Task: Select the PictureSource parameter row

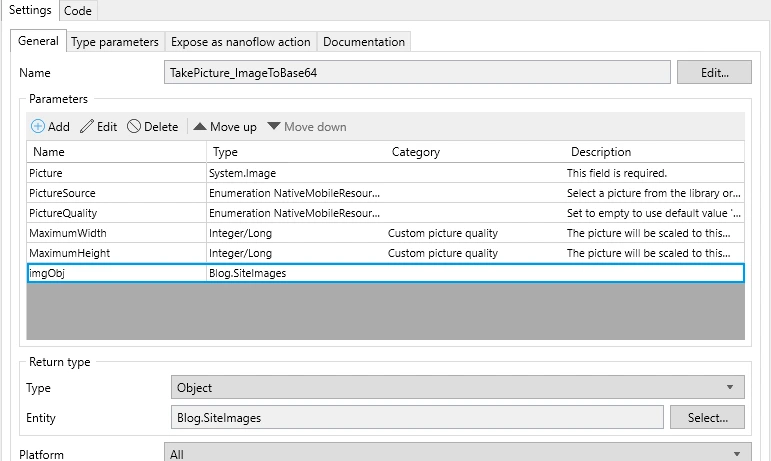Action: point(386,193)
